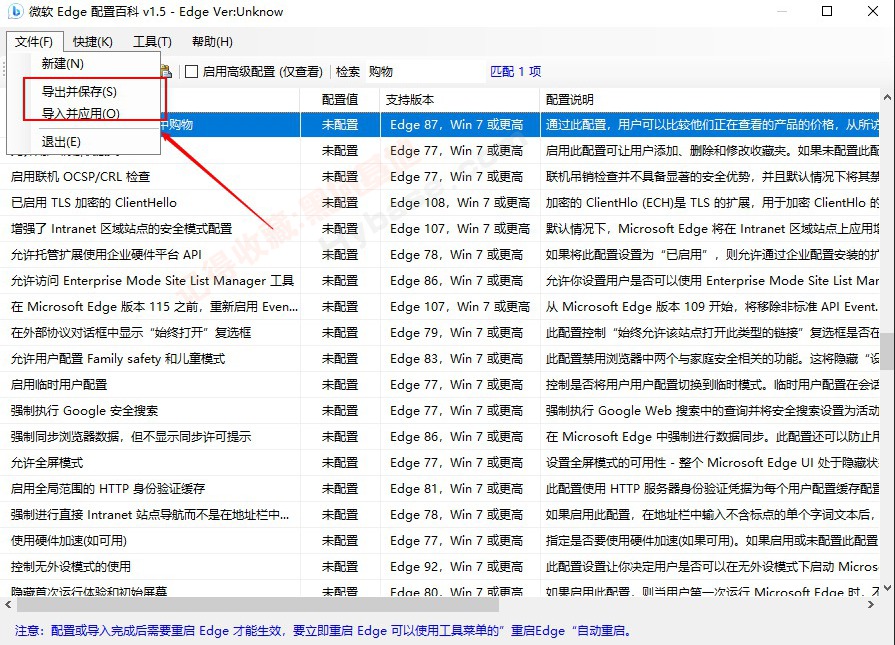
Task: Click the description starting 设置全屏模式的可用性
Action: click(x=712, y=462)
